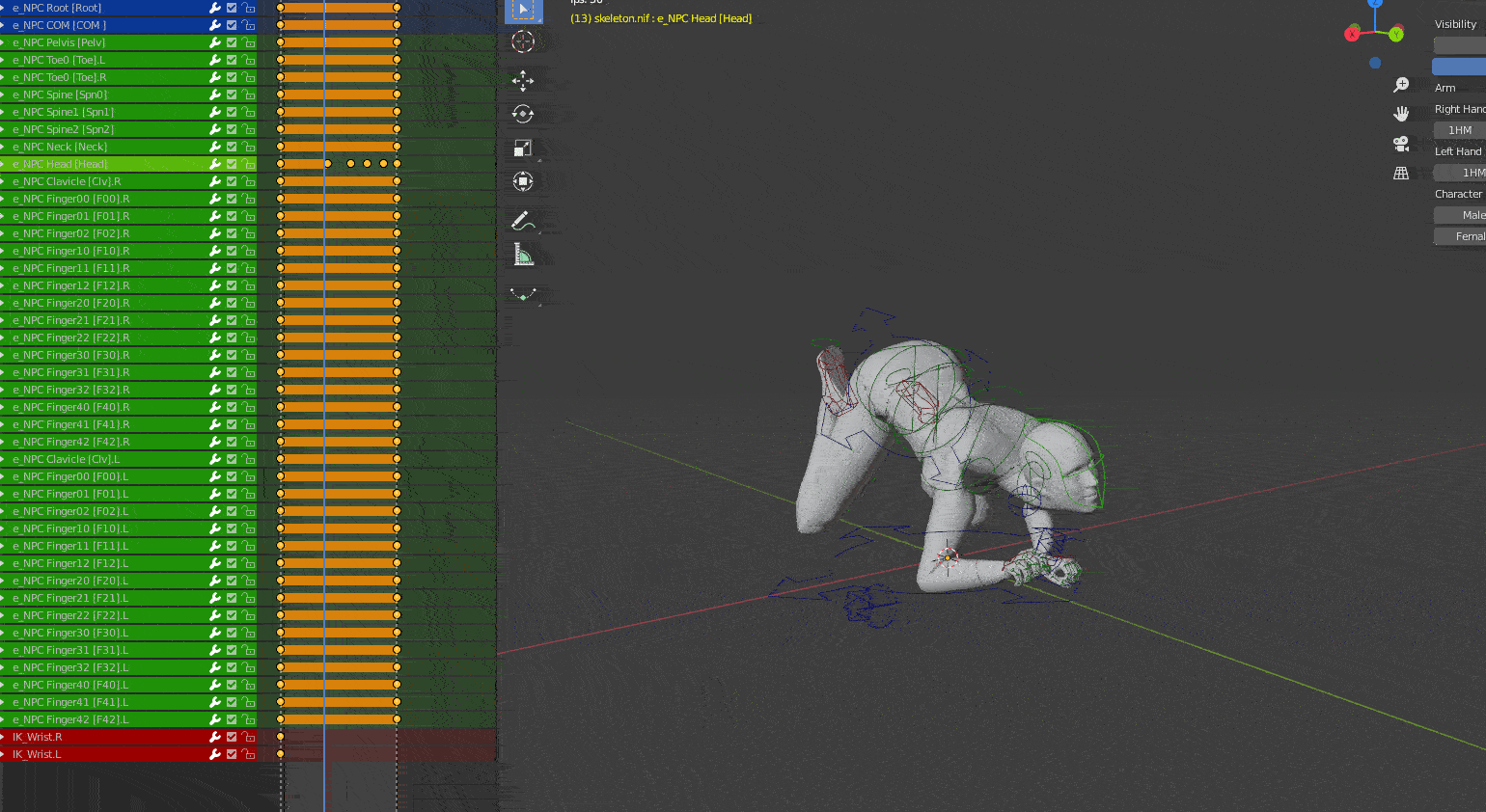Toggle lock on e_NPC Finger00 [F00].L channel
Screen dimensions: 1486x812
(249, 476)
